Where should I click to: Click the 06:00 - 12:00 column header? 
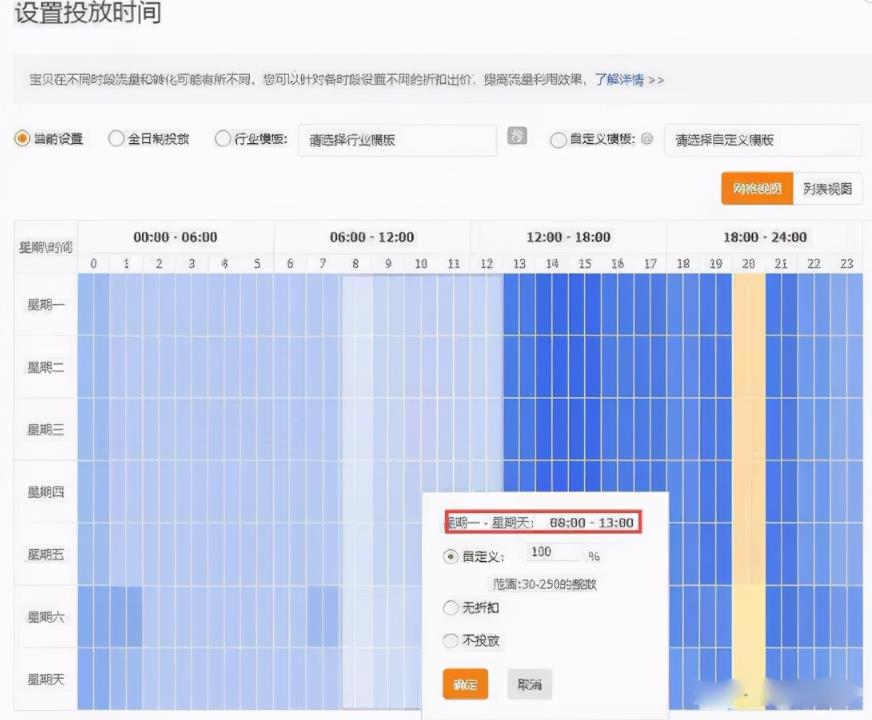(372, 237)
